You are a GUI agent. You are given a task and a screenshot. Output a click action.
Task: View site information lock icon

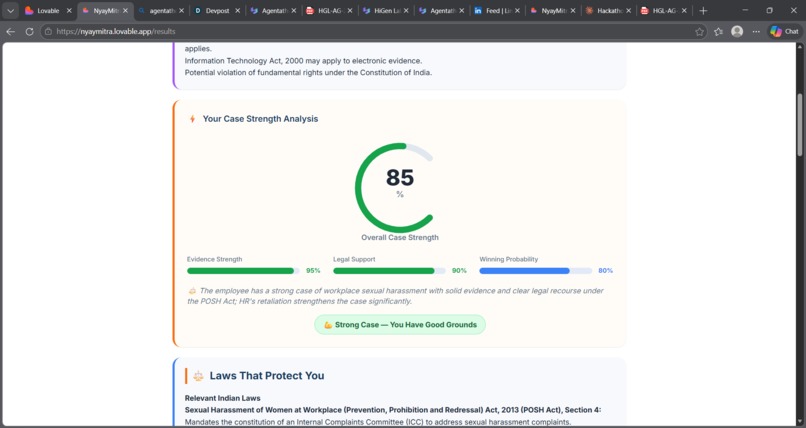point(48,31)
